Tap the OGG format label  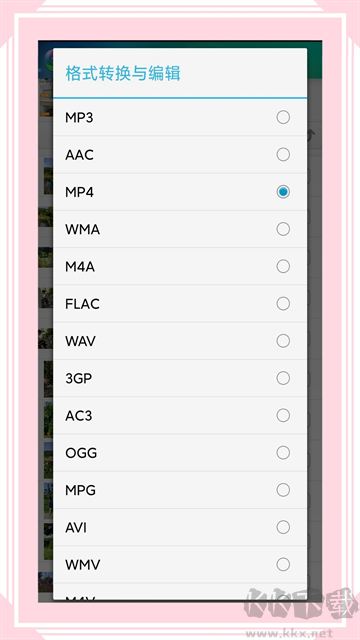point(81,453)
